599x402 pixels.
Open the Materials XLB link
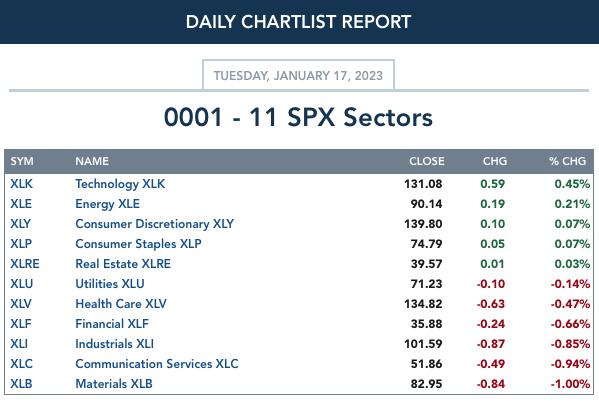[114, 384]
